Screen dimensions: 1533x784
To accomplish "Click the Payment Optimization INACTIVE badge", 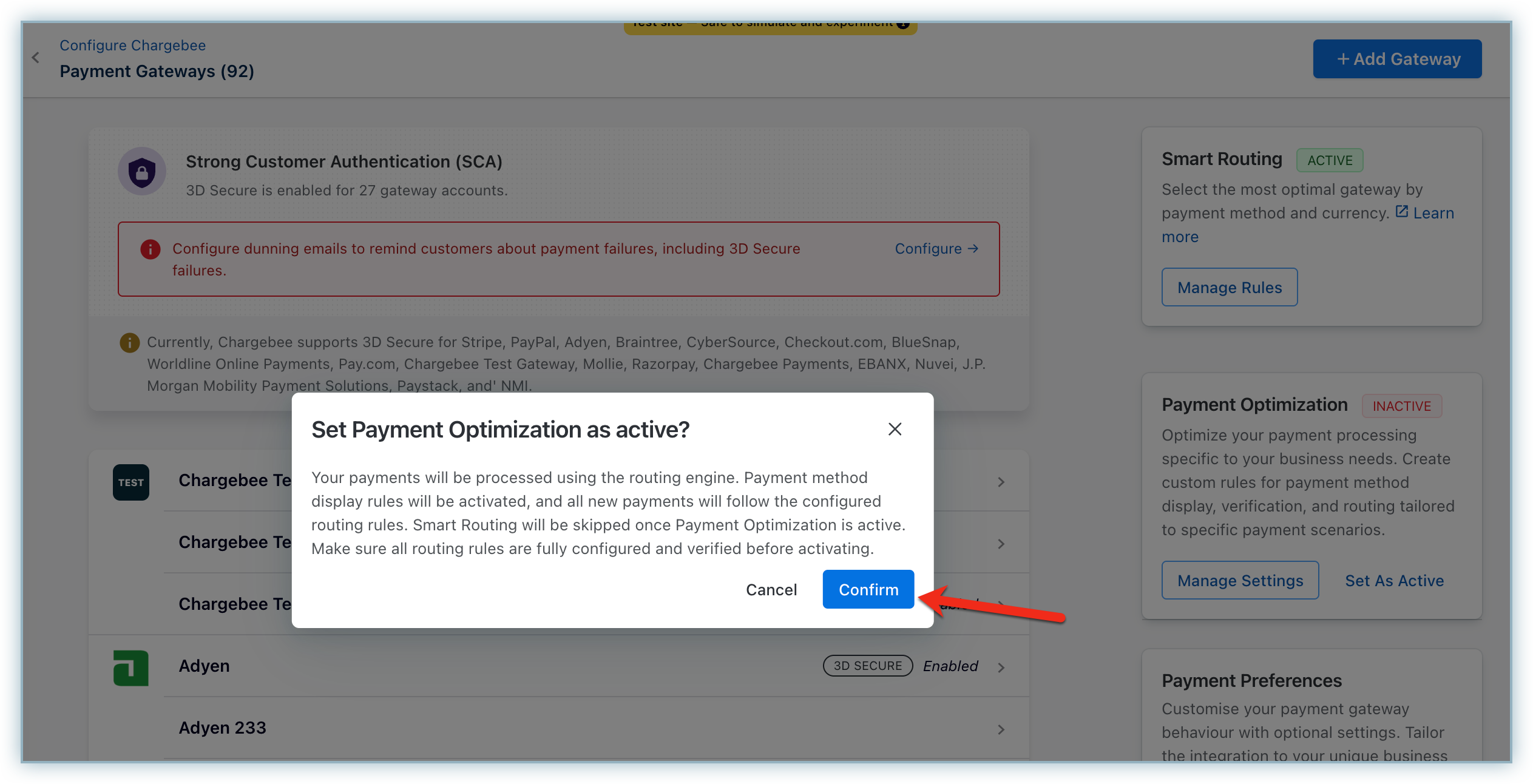I will pos(1402,406).
